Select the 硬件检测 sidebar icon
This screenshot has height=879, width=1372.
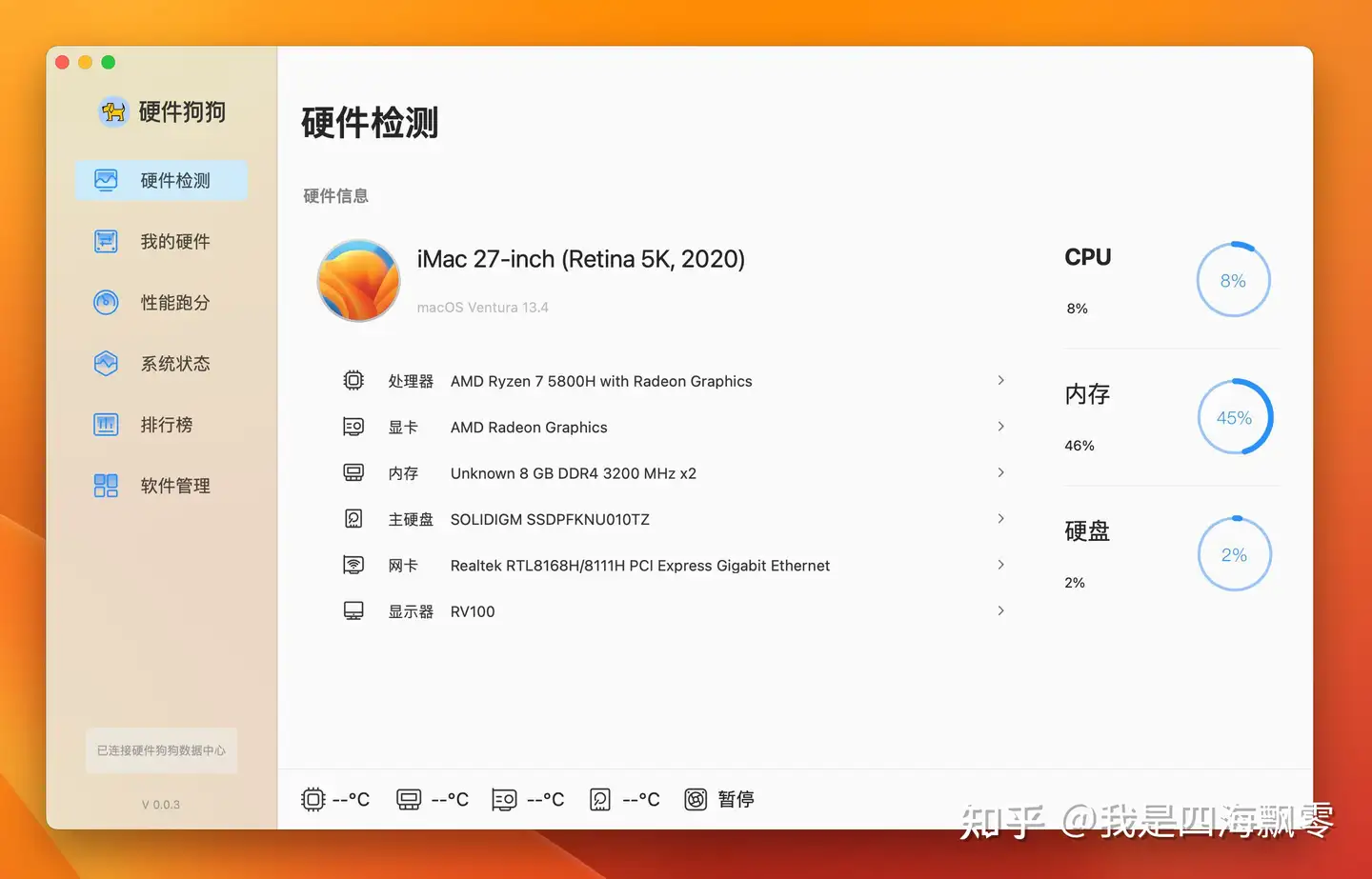pos(106,180)
